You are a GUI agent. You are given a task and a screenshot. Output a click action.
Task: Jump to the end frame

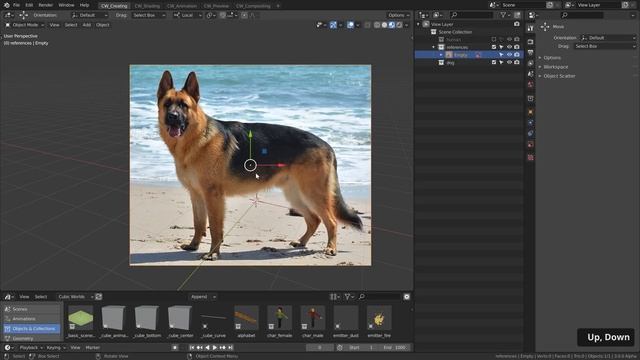tap(230, 347)
